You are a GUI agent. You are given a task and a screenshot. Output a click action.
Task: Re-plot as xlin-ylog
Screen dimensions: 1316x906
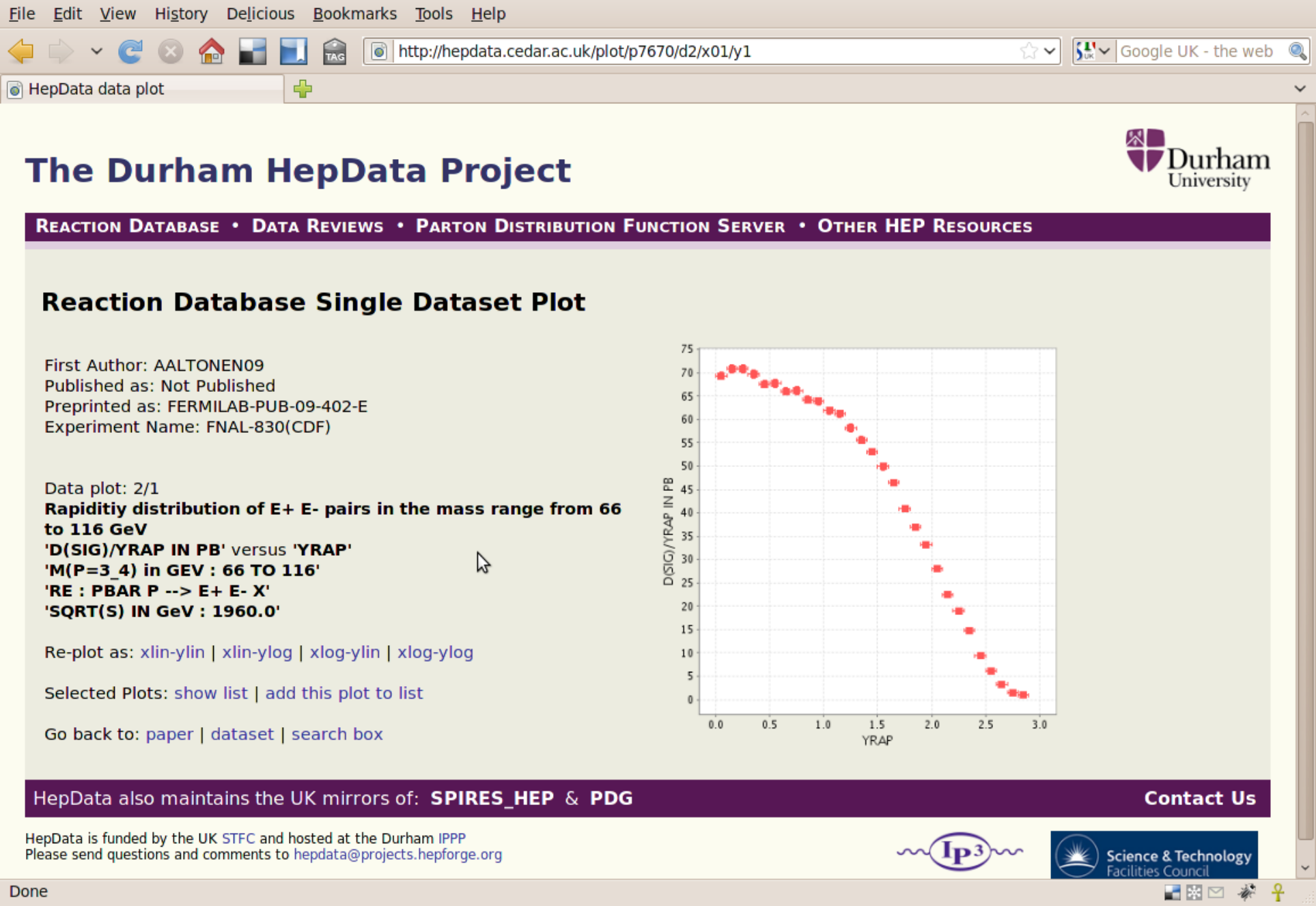(257, 652)
